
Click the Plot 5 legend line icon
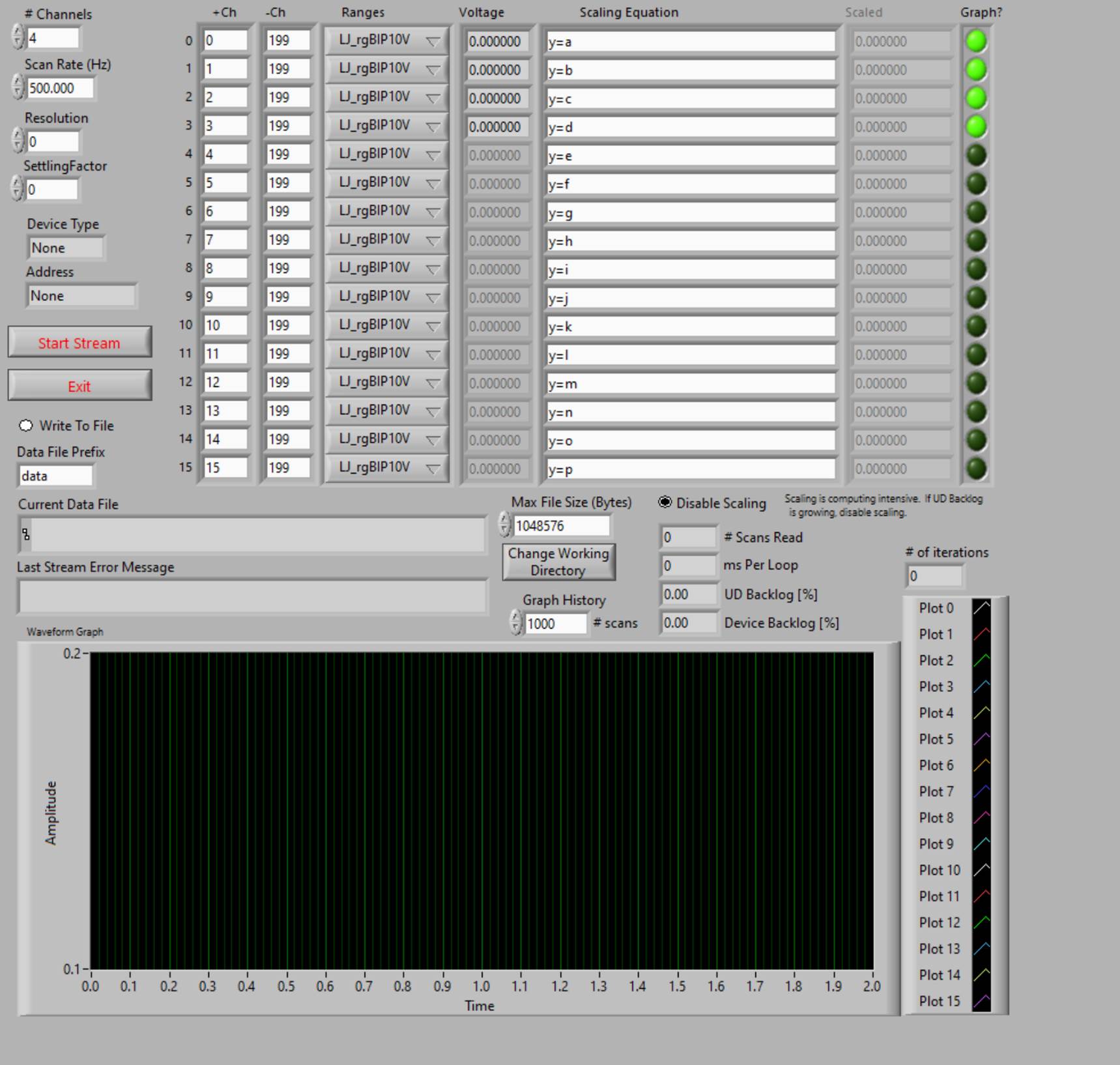point(981,738)
